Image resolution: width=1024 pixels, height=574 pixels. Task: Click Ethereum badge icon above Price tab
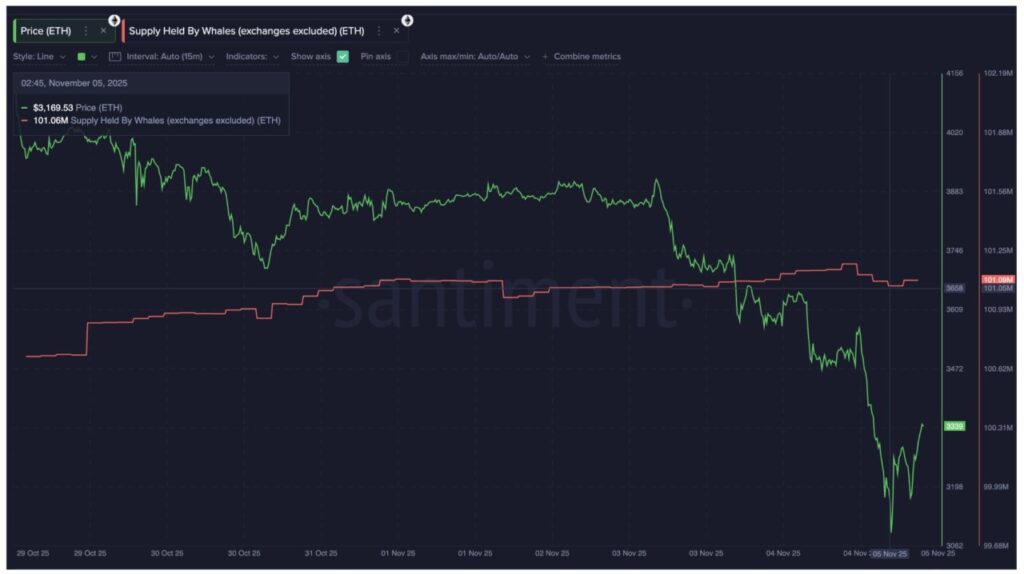114,20
